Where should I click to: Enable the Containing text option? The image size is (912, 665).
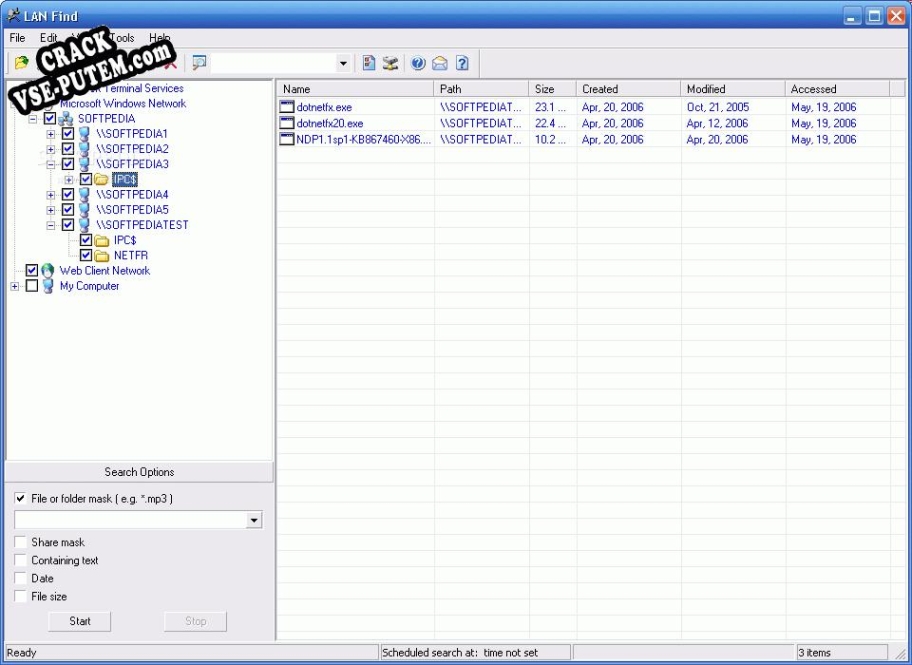20,560
